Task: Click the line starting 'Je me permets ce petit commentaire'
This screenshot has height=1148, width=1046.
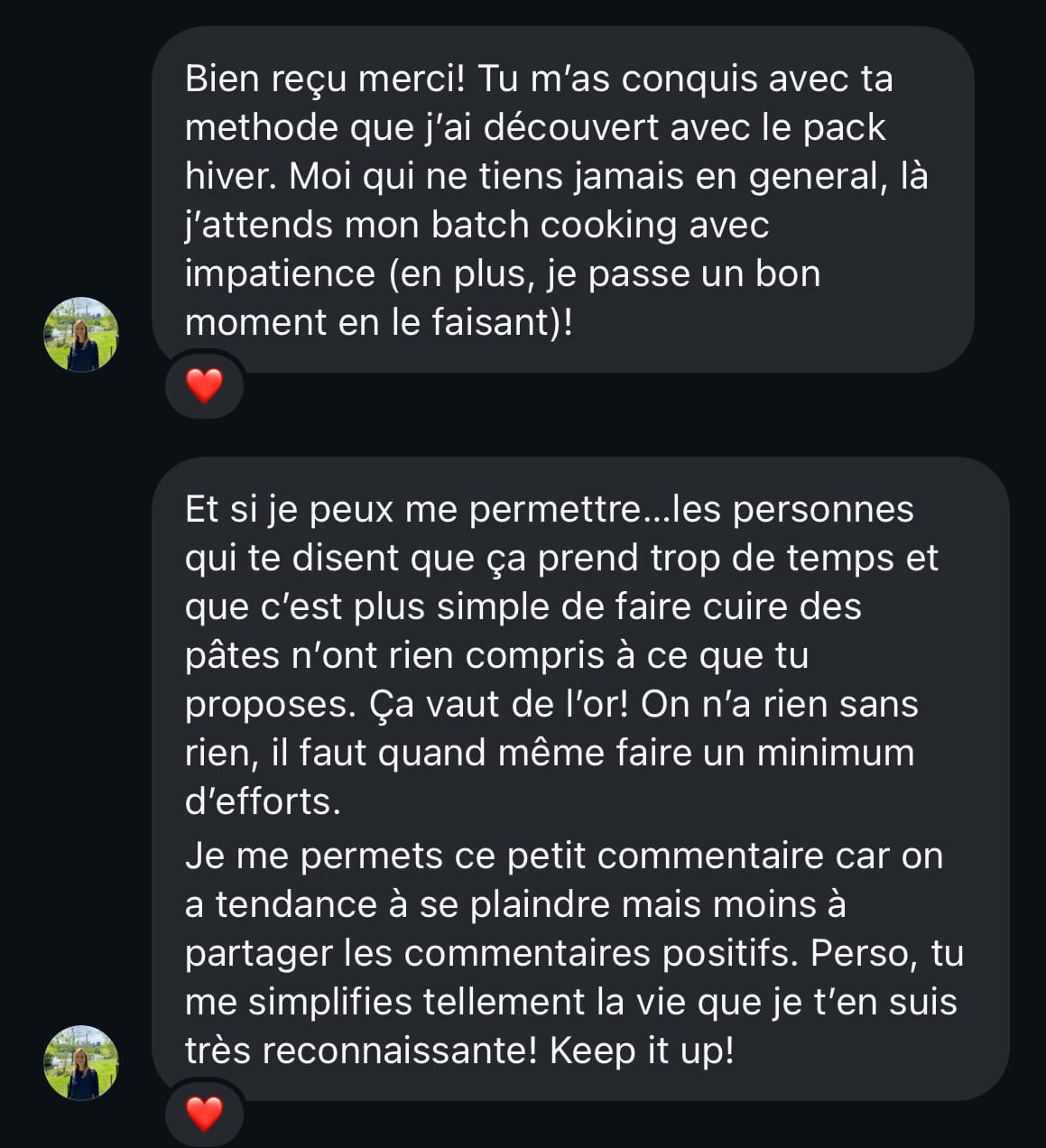Action: click(x=564, y=856)
